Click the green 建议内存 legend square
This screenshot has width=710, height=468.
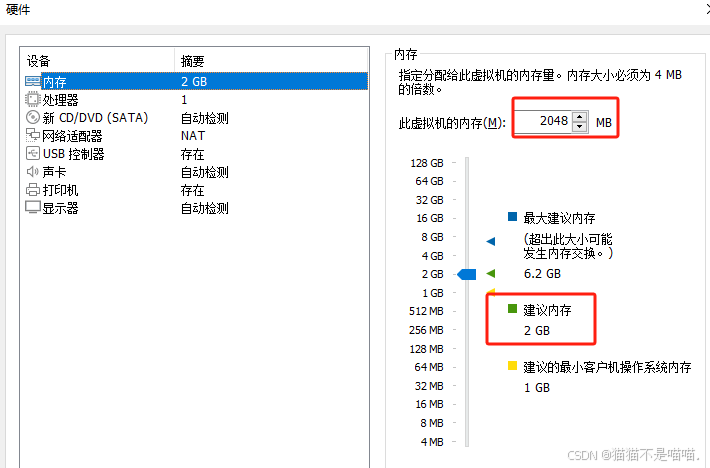pyautogui.click(x=512, y=309)
